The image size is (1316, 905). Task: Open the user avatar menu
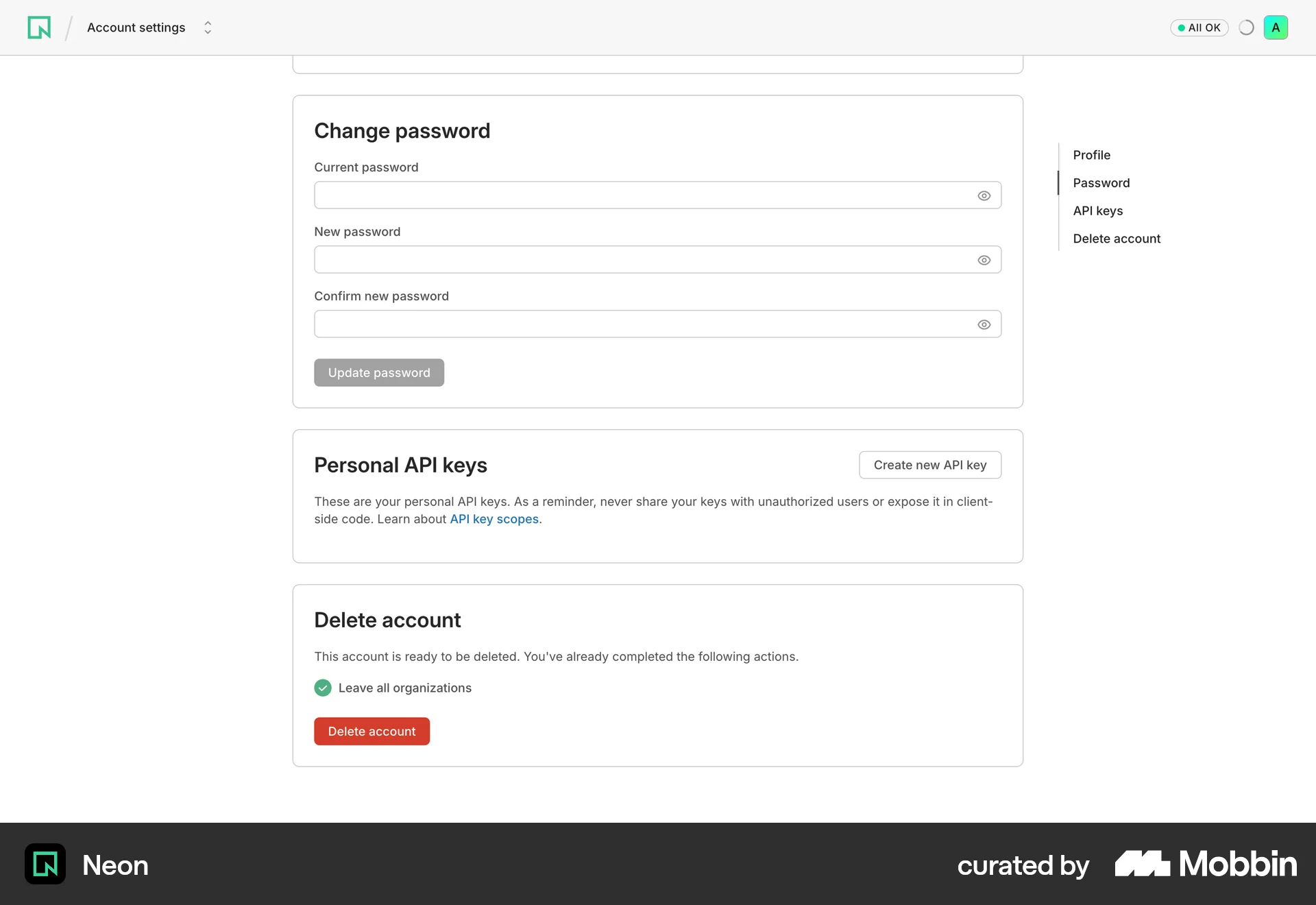pyautogui.click(x=1276, y=27)
